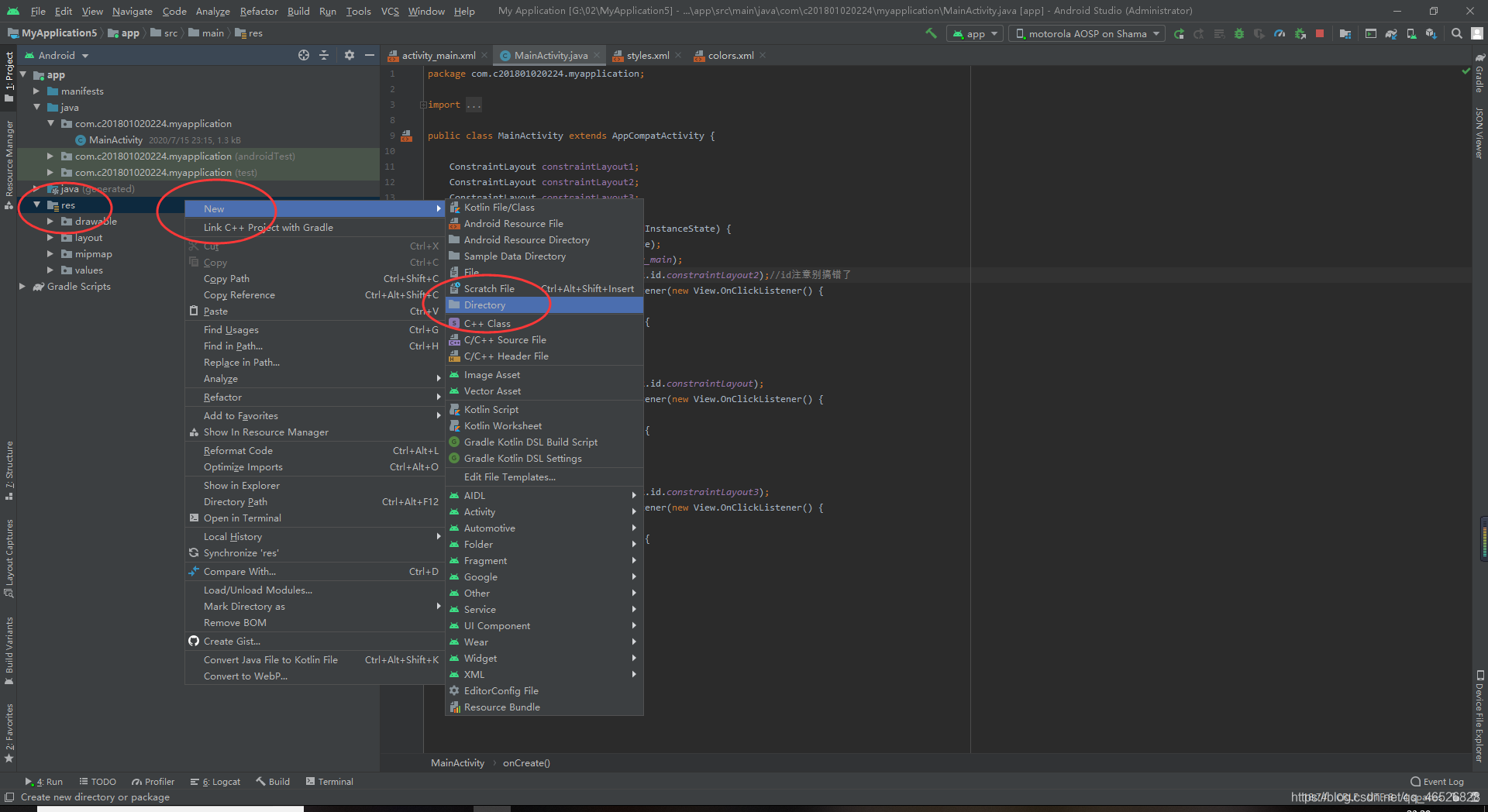
Task: Click the onCreate() breadcrumb
Action: point(526,763)
